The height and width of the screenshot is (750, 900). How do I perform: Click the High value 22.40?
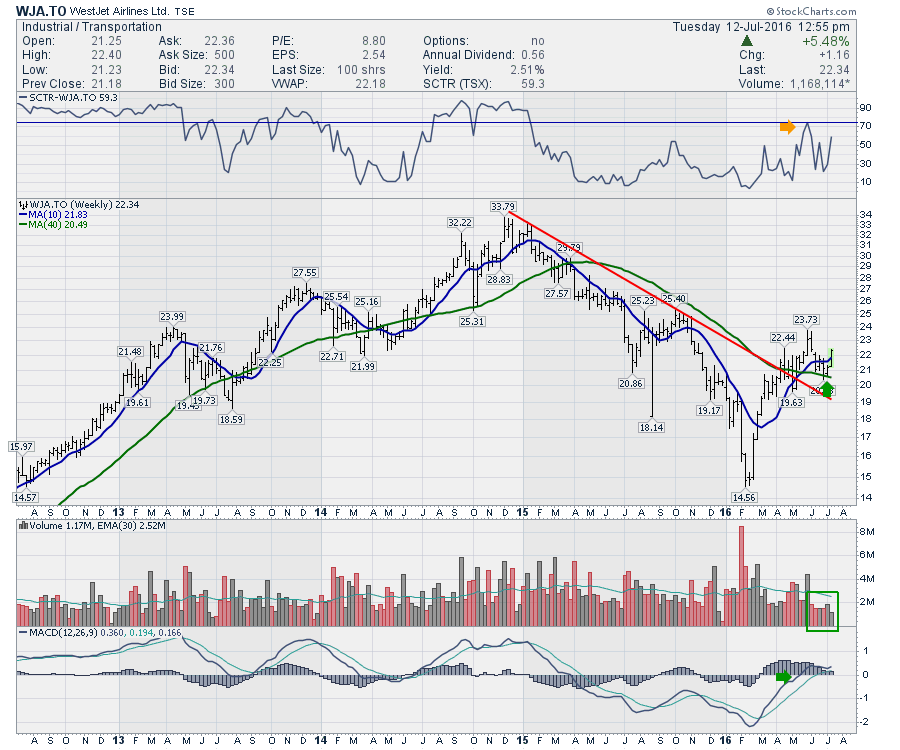(106, 55)
